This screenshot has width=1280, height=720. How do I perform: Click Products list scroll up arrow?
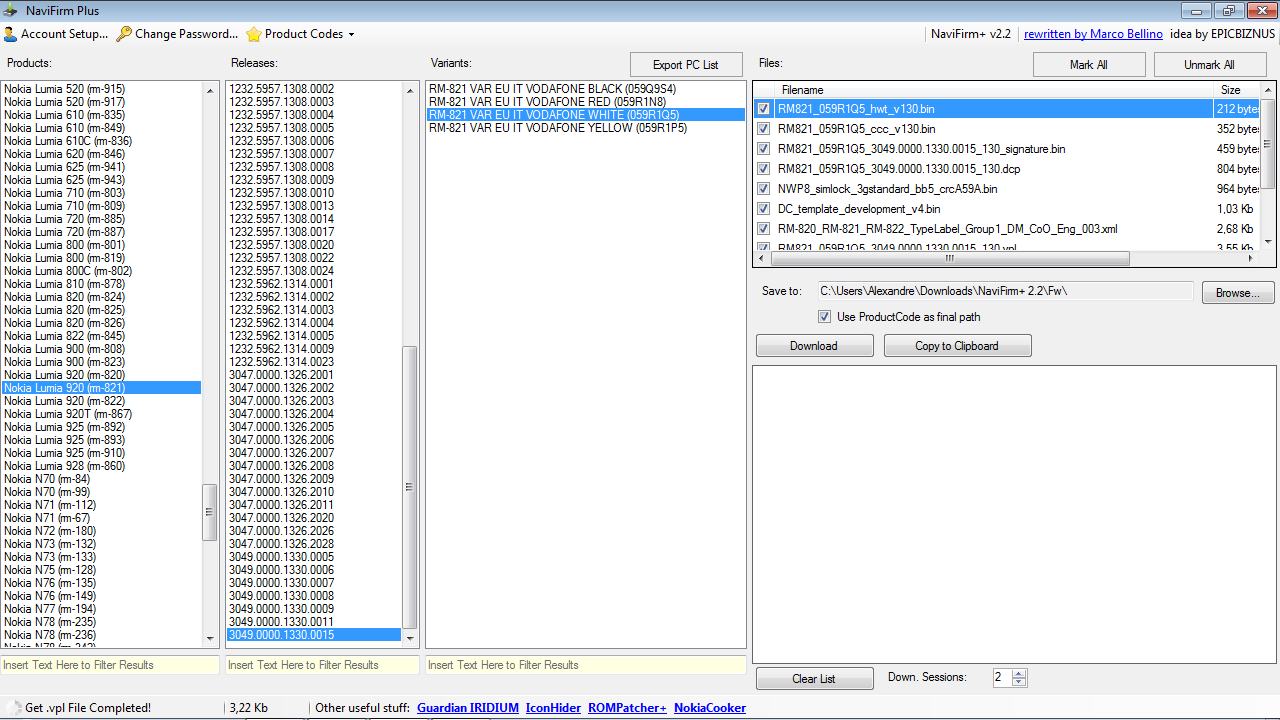(210, 90)
